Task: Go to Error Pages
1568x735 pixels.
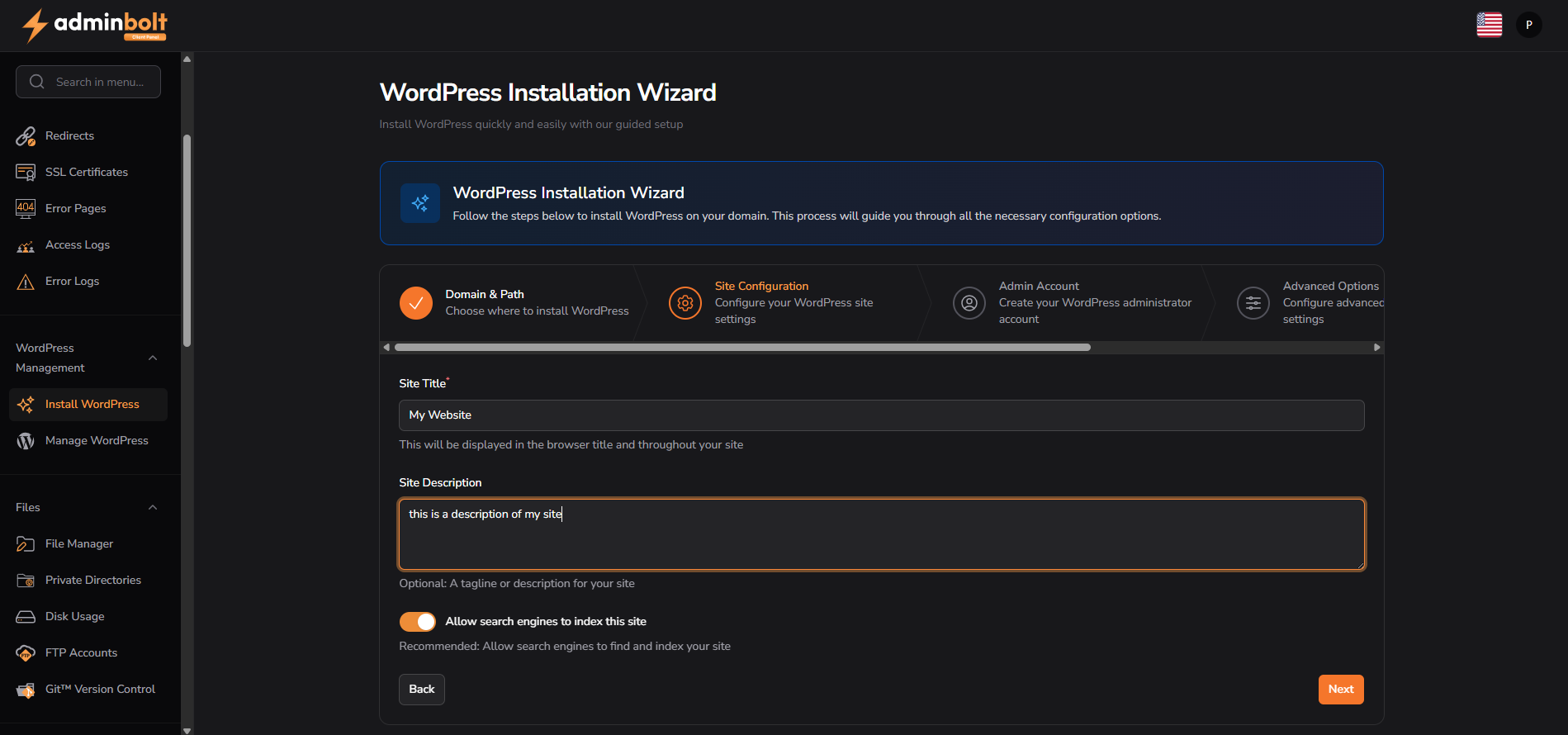Action: pos(88,208)
